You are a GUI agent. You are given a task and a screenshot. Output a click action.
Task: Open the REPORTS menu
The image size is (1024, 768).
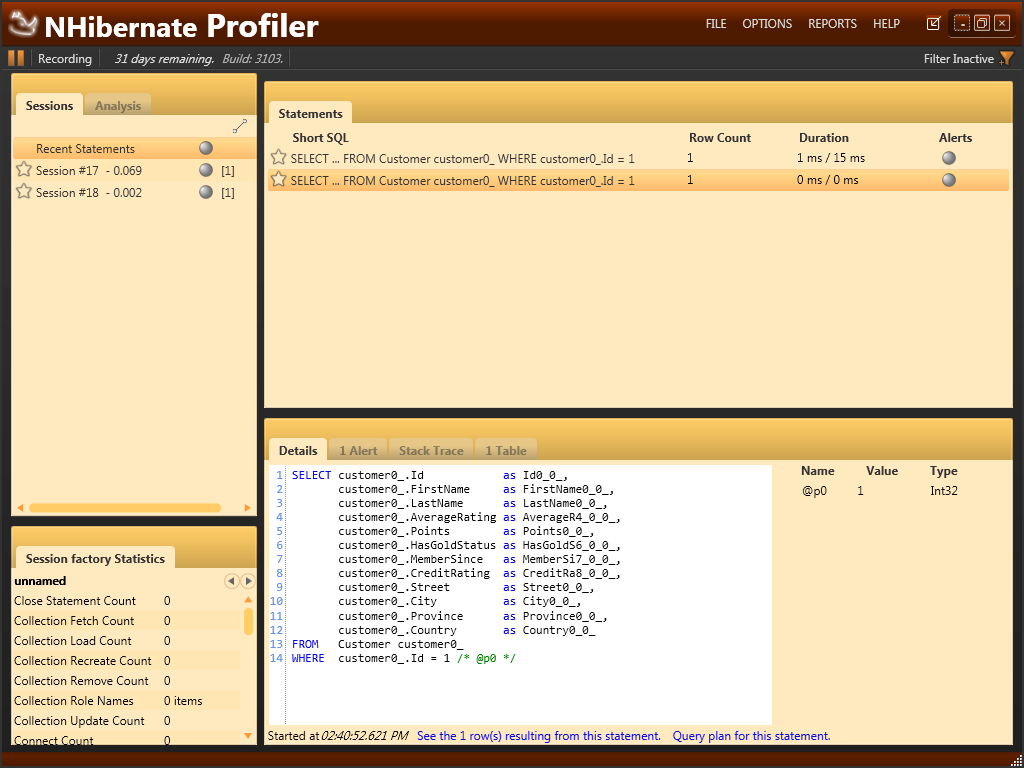click(832, 24)
